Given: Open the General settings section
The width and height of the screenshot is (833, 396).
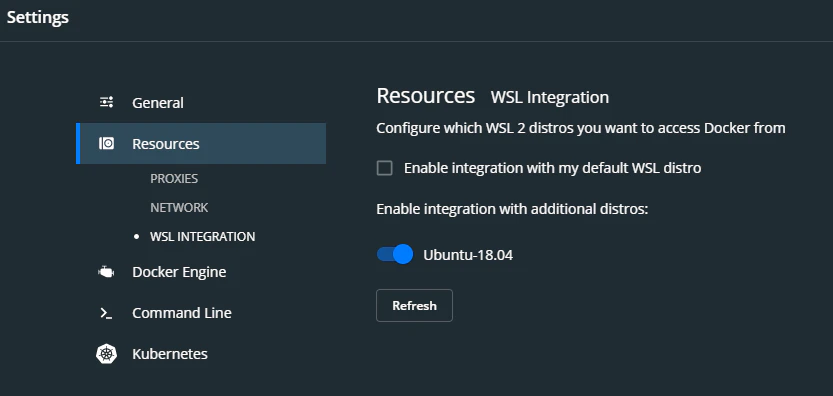Looking at the screenshot, I should pyautogui.click(x=158, y=103).
